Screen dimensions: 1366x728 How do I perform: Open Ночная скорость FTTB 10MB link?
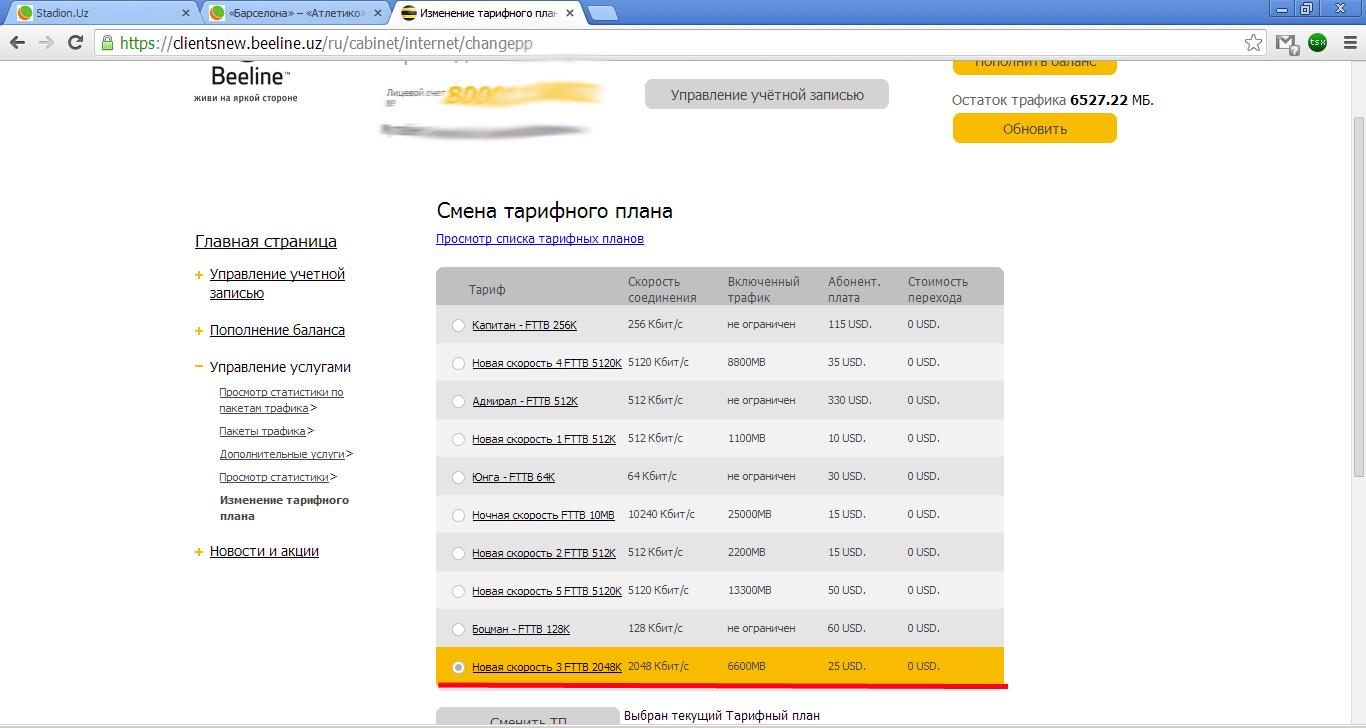click(543, 515)
